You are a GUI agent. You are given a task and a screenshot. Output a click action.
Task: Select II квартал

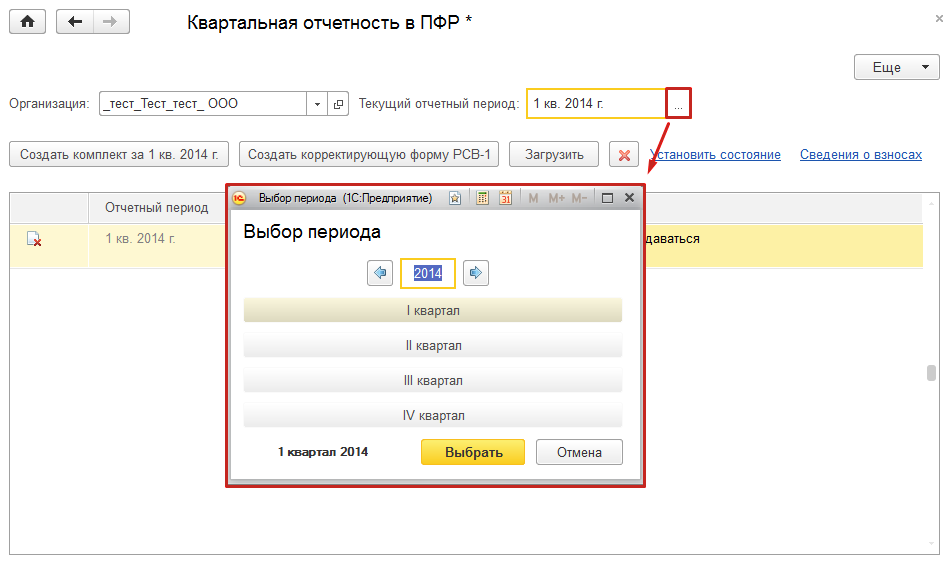coord(433,346)
